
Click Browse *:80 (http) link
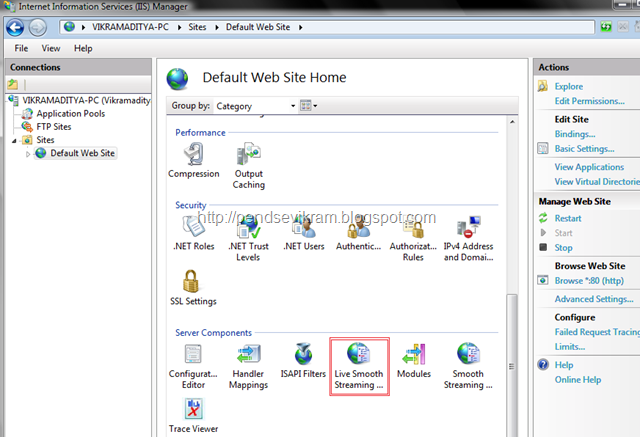(x=589, y=281)
